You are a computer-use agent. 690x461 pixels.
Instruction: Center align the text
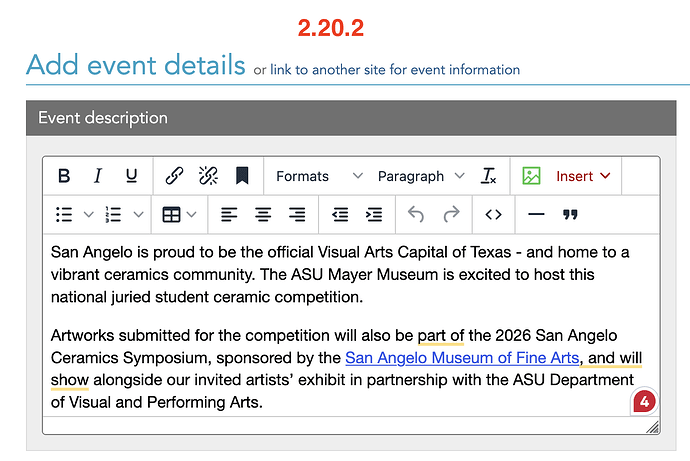263,214
